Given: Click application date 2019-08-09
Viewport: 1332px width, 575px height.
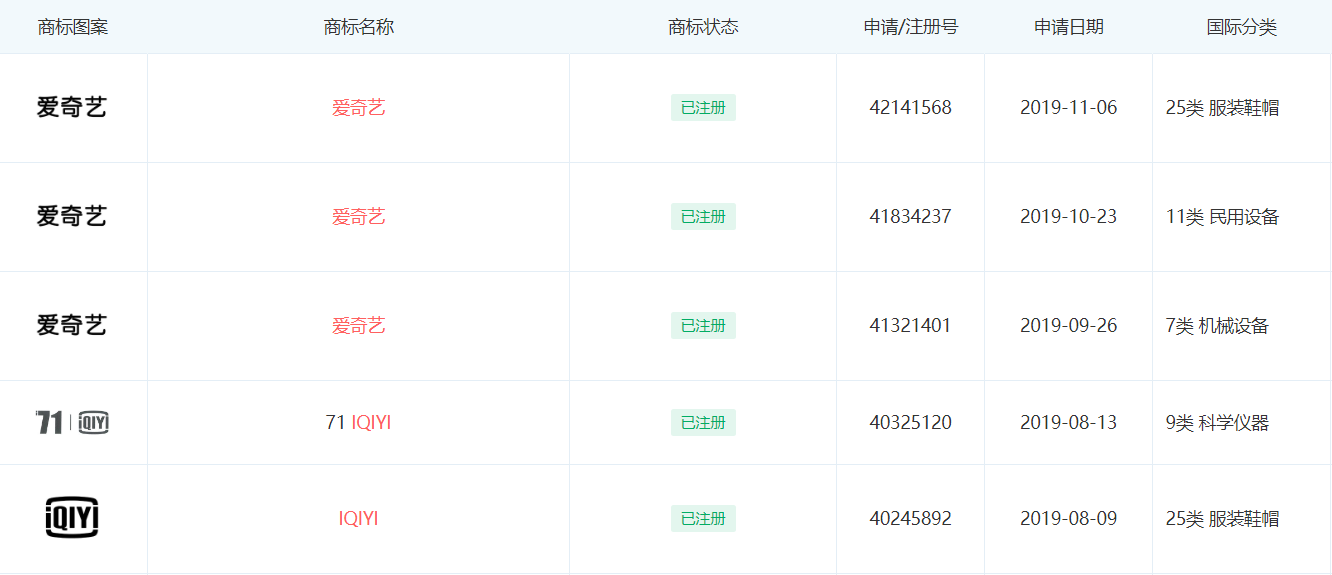Looking at the screenshot, I should click(1069, 519).
